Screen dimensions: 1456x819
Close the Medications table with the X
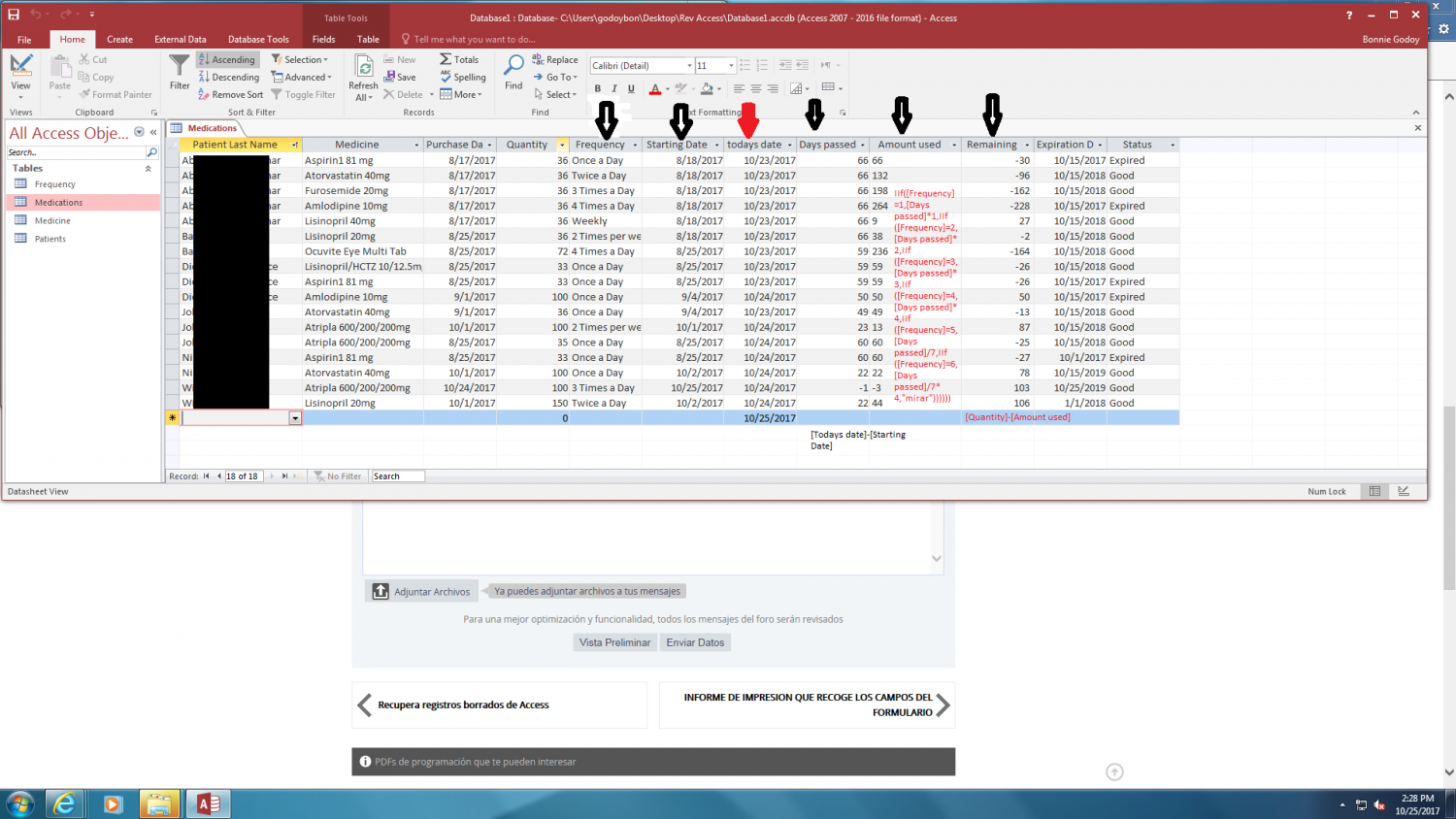click(1417, 128)
